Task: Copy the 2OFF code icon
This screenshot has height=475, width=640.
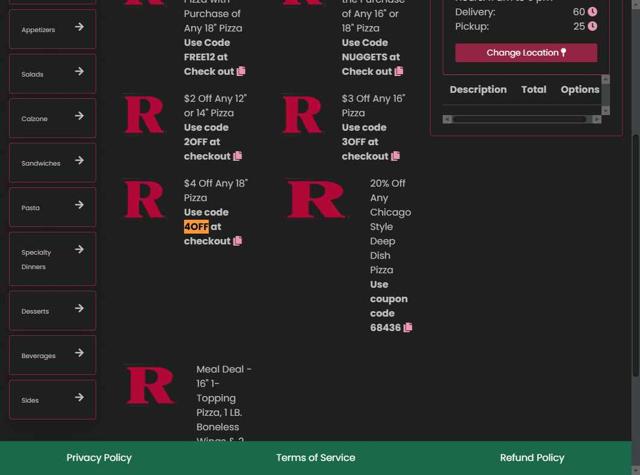Action: point(238,156)
